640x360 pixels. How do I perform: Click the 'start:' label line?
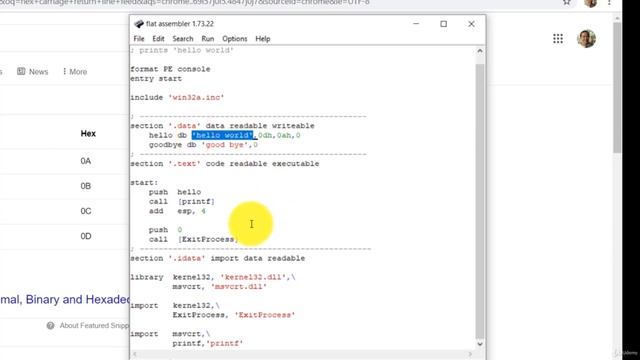[x=144, y=182]
